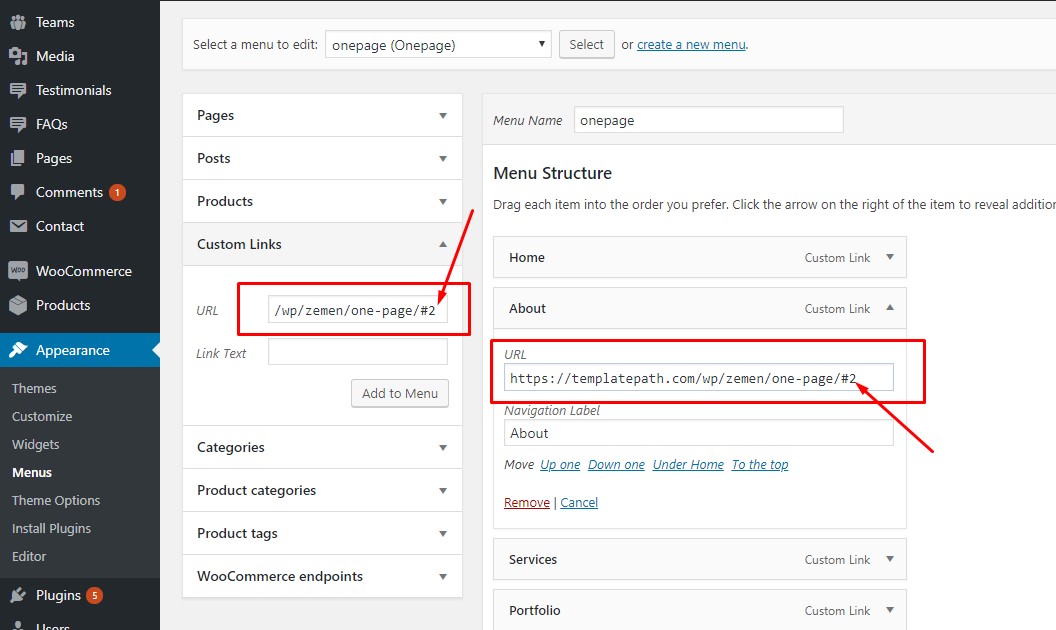
Task: Collapse the Custom Links section
Action: point(443,244)
